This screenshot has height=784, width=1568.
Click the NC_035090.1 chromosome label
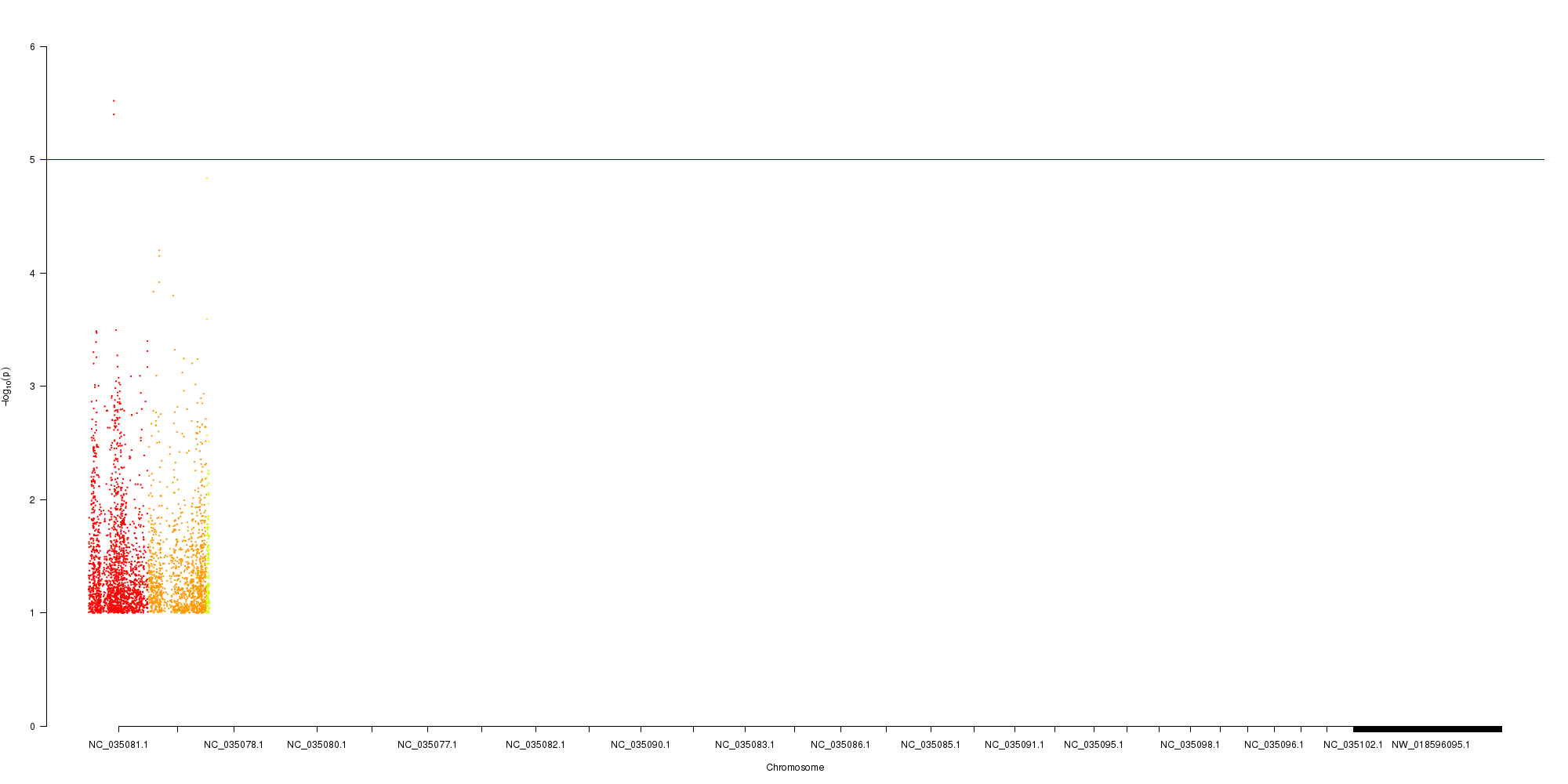tap(641, 745)
